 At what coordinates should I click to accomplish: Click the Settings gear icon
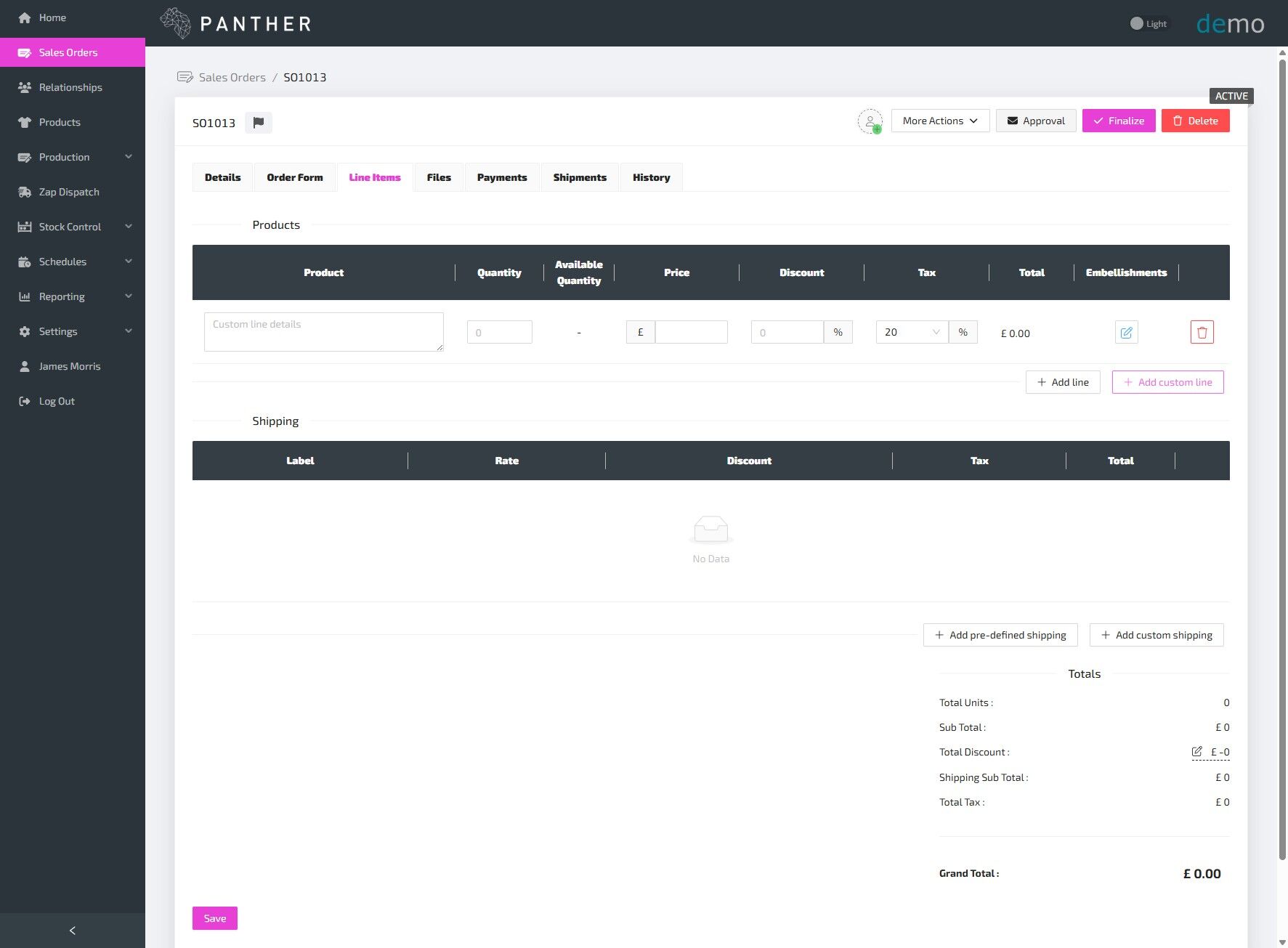25,331
